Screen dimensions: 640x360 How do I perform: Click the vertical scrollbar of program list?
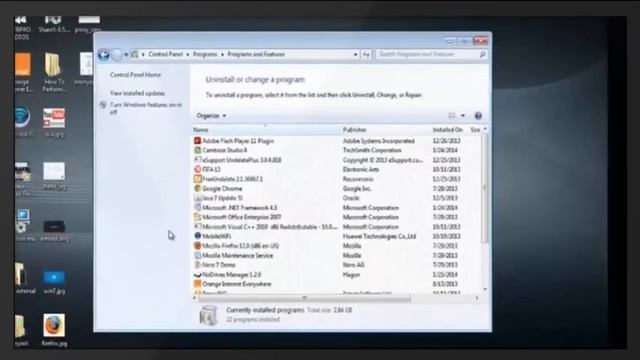pos(485,188)
